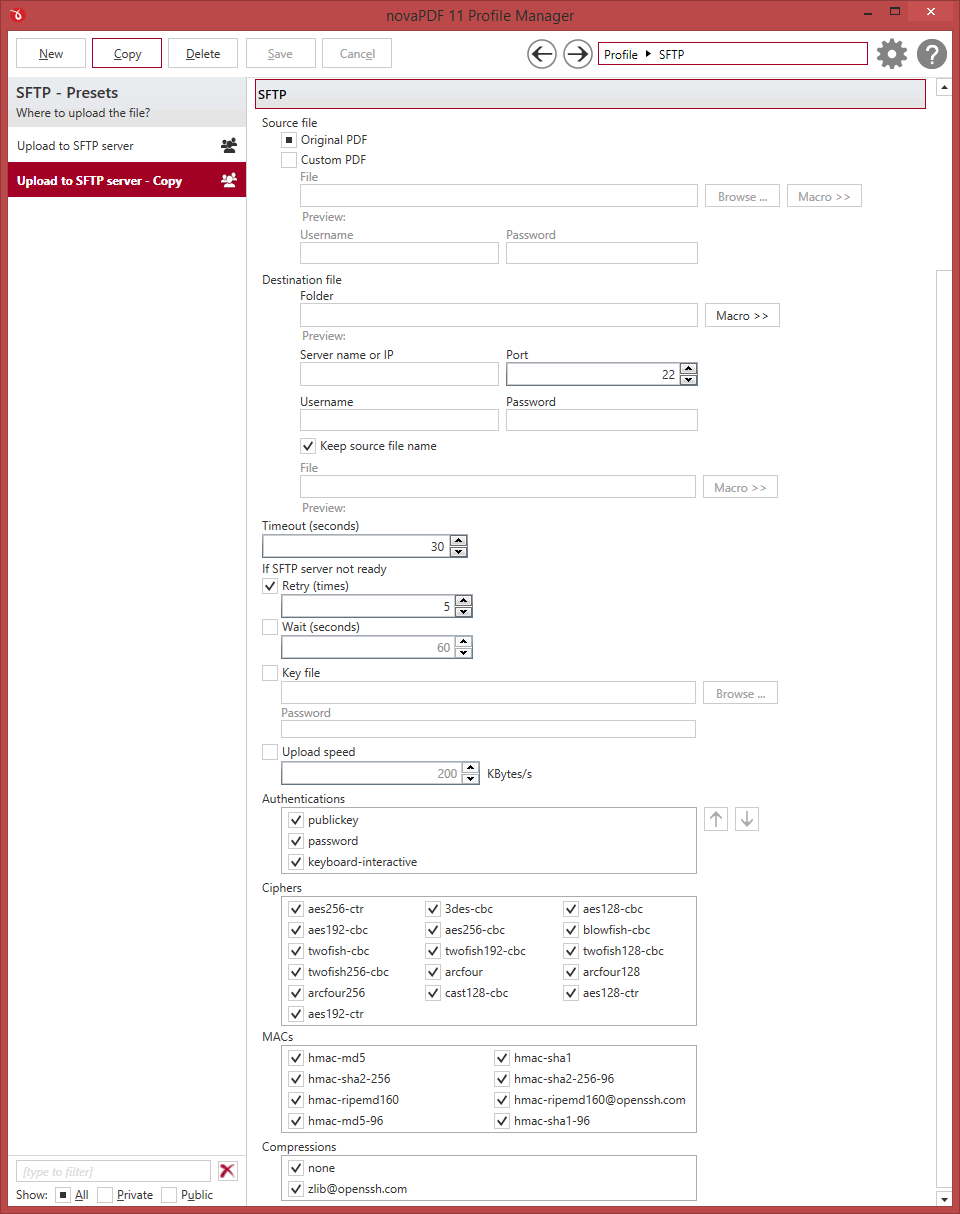Click Browse button for Key file

(x=740, y=693)
